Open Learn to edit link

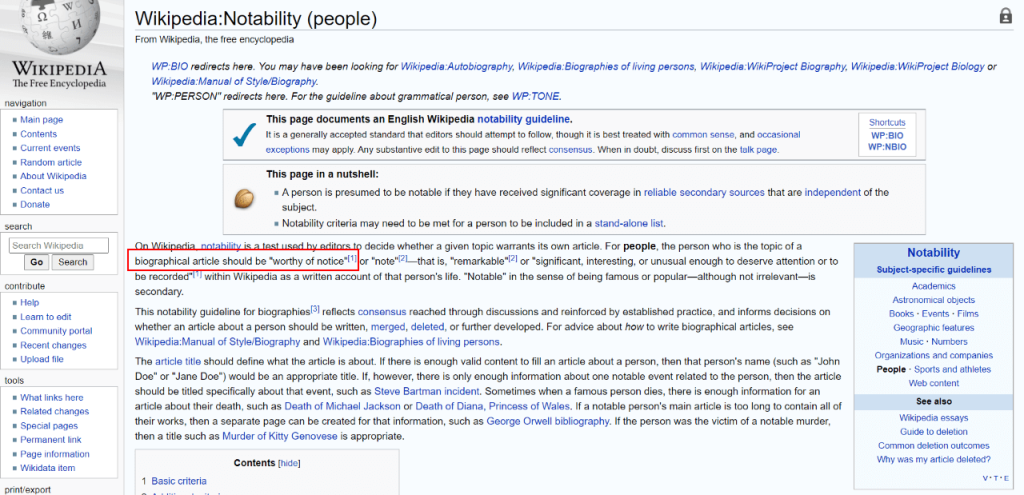coord(46,317)
